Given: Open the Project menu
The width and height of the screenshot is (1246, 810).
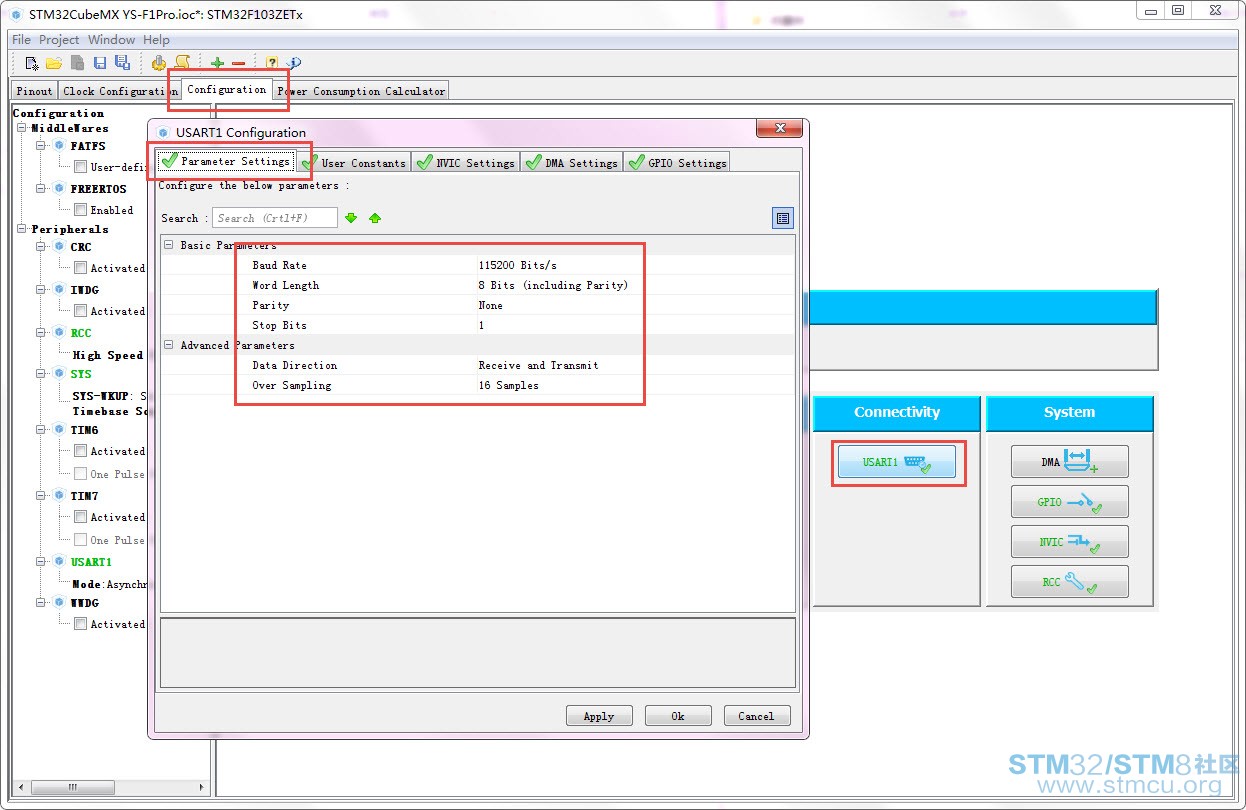Looking at the screenshot, I should click(59, 40).
